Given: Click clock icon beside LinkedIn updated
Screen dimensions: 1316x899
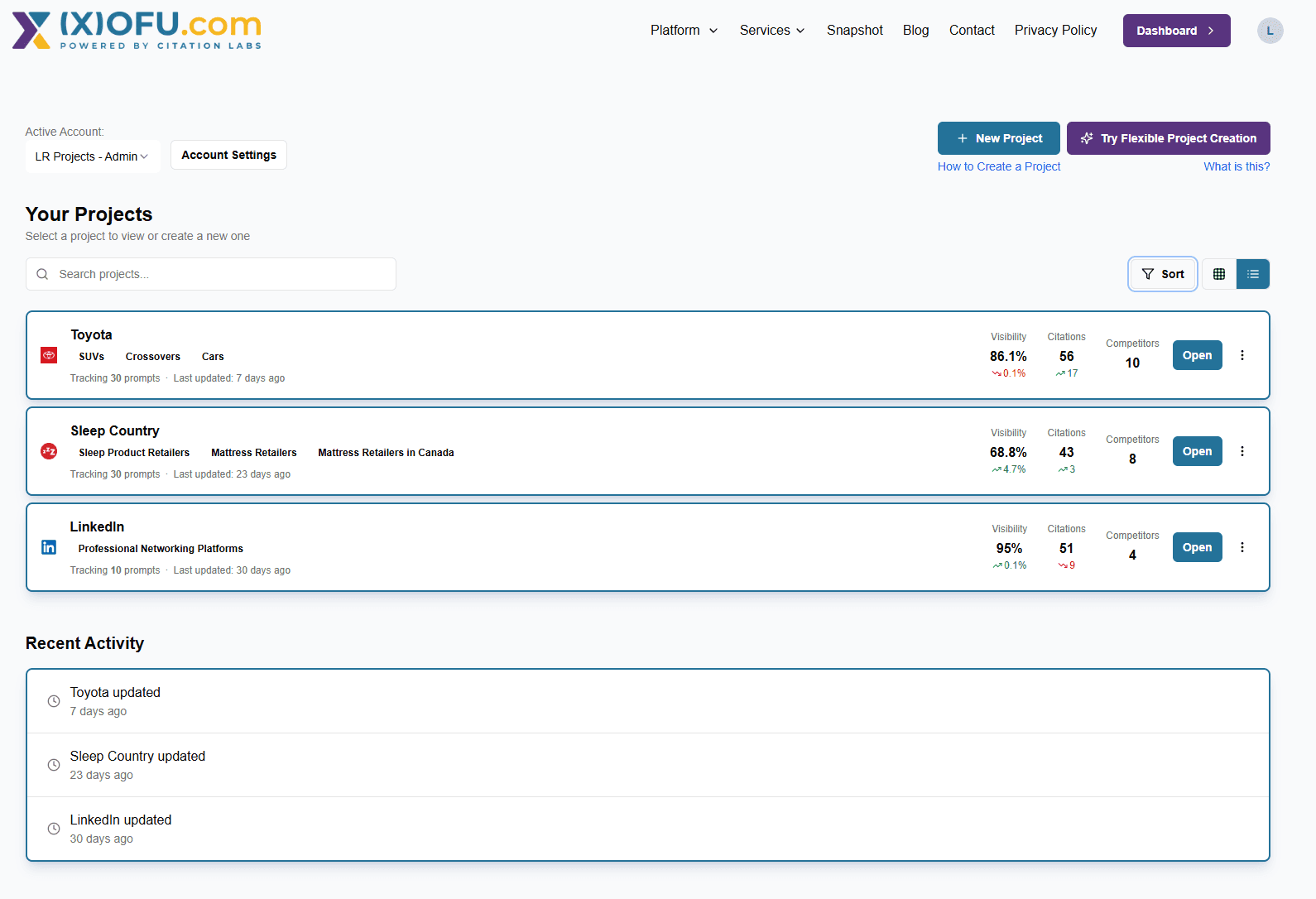Looking at the screenshot, I should (x=54, y=829).
